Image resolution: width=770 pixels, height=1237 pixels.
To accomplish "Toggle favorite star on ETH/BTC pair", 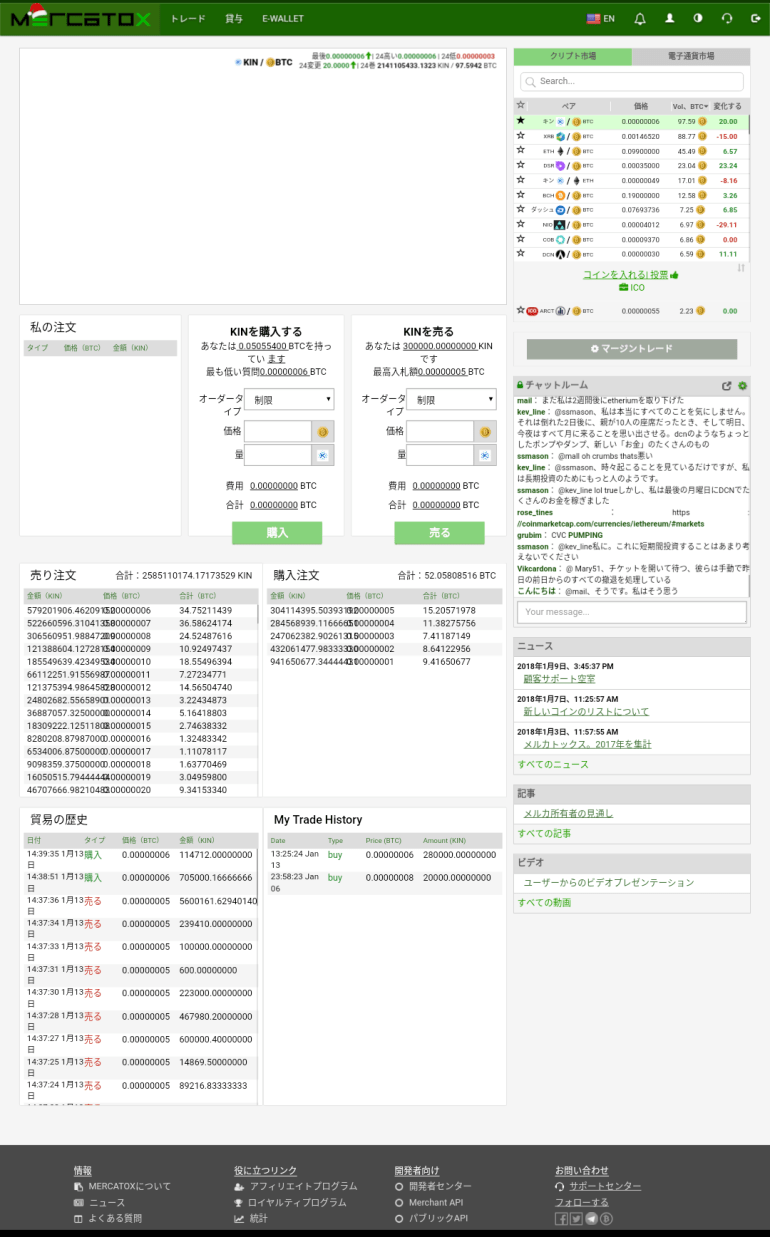I will 520,151.
